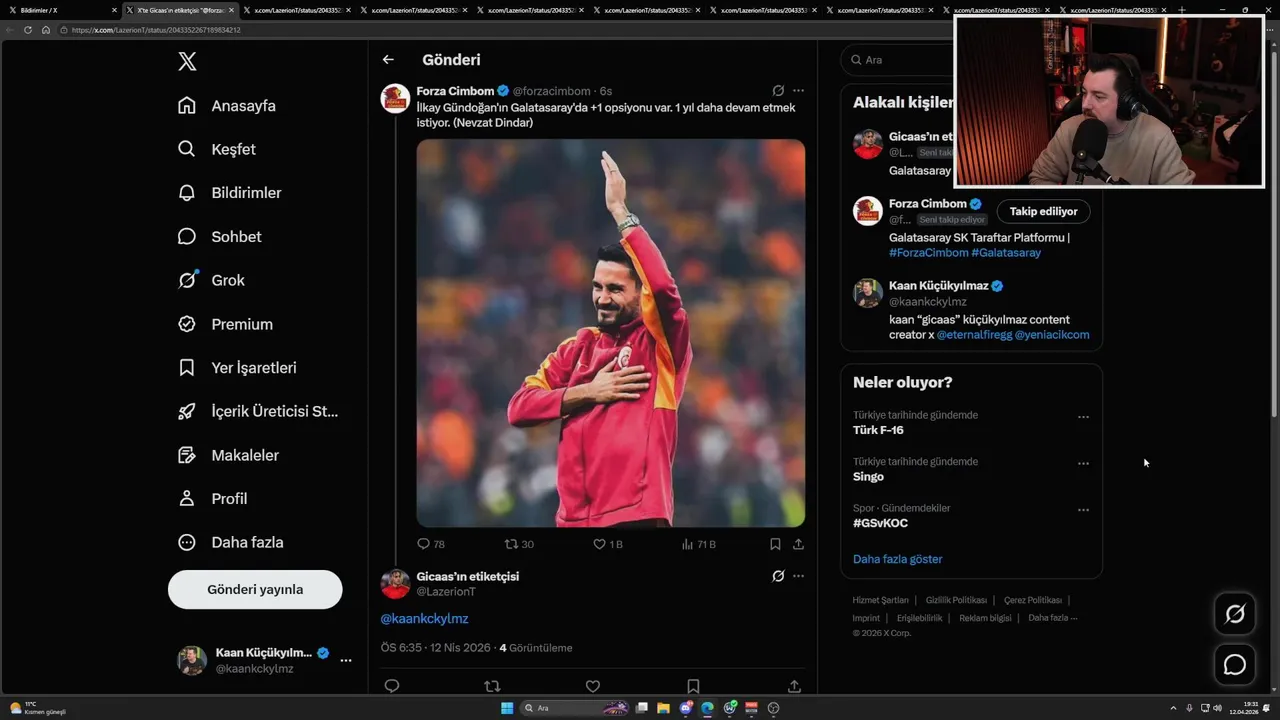The height and width of the screenshot is (720, 1280).
Task: Open the floating messages button
Action: coord(1235,664)
